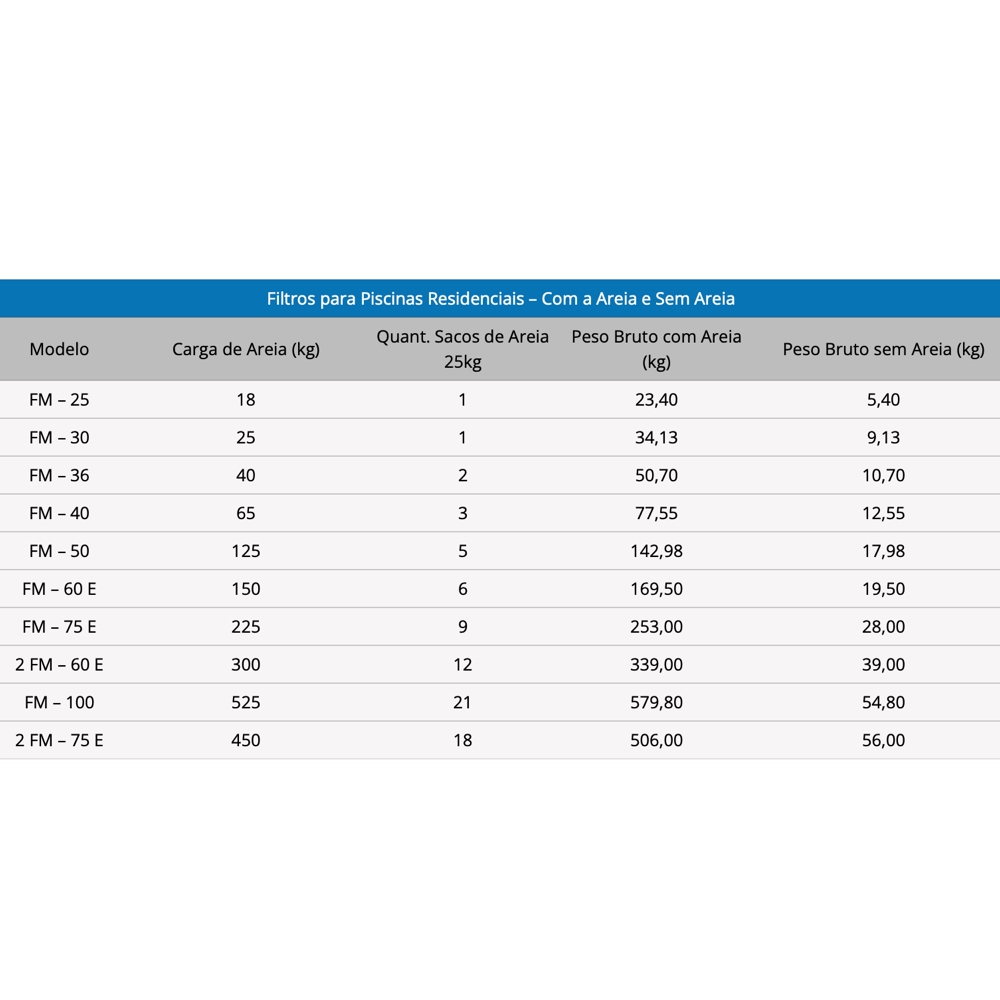1000x1000 pixels.
Task: Select the Peso Bruto com Areia header
Action: [656, 349]
